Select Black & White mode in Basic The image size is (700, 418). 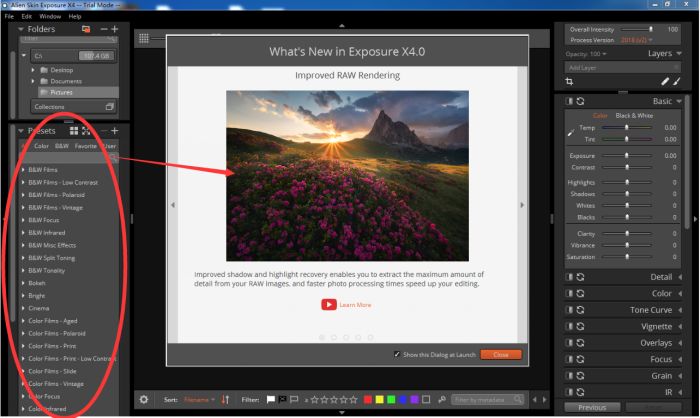(x=634, y=116)
